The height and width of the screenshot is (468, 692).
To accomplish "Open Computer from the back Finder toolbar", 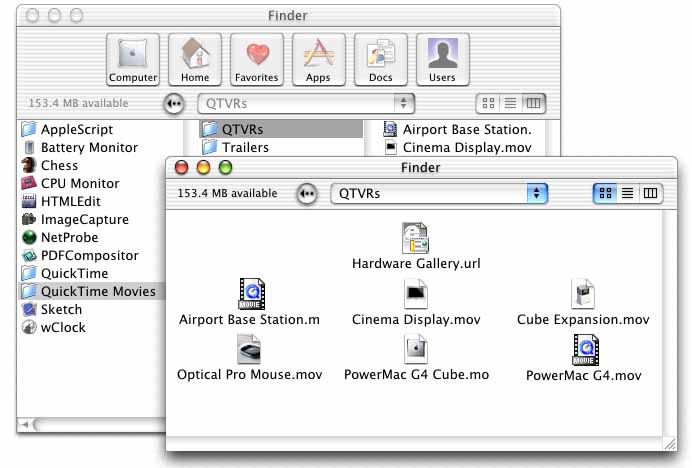I will (x=133, y=60).
